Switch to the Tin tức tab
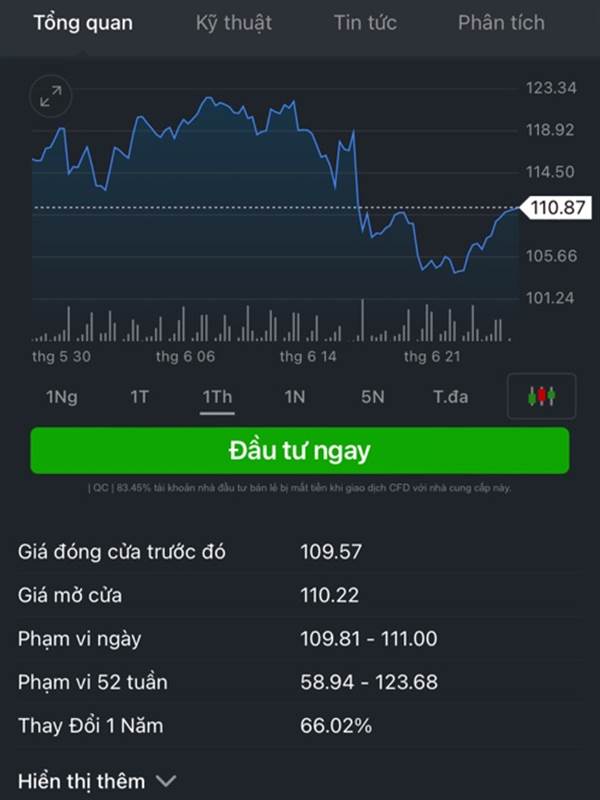Screen dimensions: 600x800 coord(365,23)
